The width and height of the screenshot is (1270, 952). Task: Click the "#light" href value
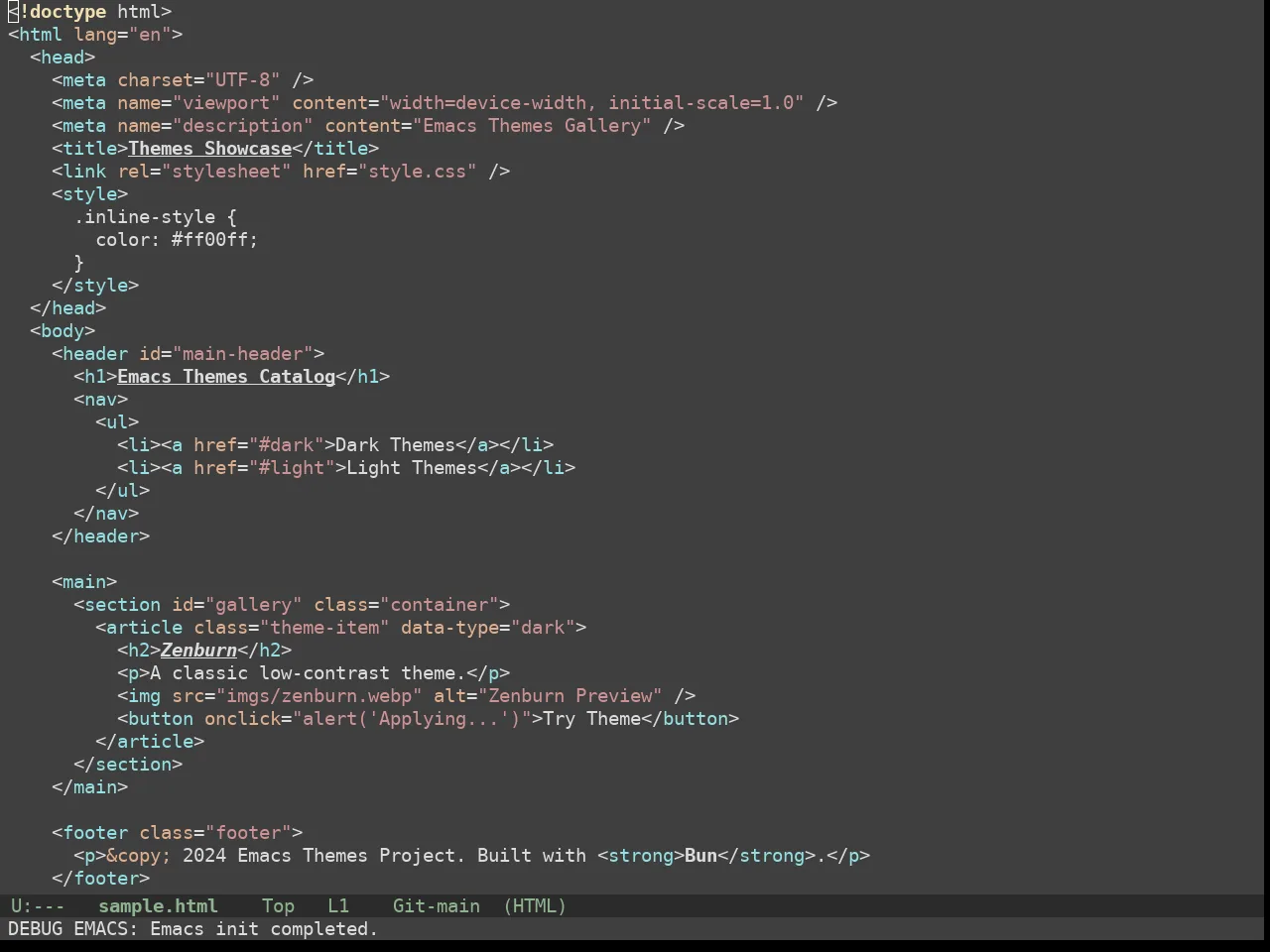pos(292,468)
